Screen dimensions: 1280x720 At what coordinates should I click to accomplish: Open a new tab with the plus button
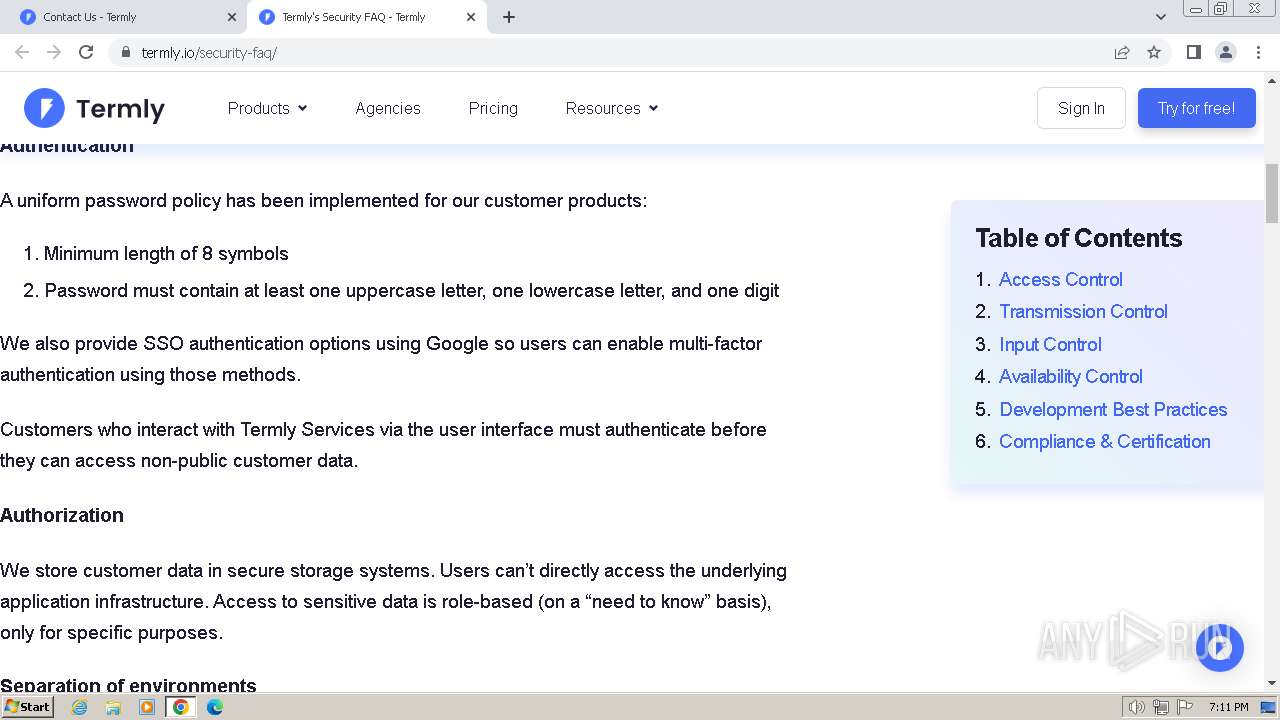coord(509,17)
